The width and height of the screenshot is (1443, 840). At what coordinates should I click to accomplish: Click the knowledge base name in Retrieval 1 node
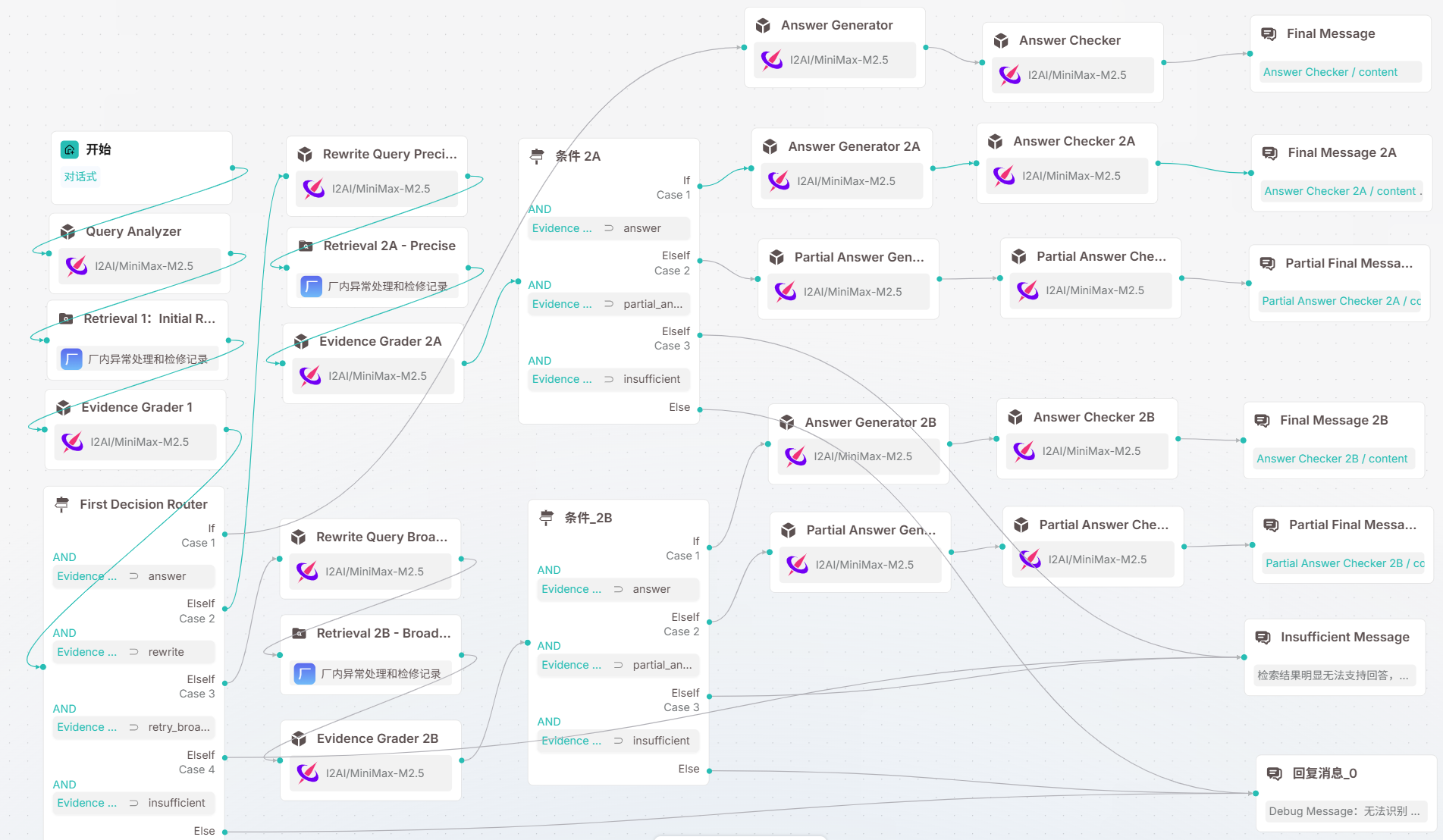[x=148, y=359]
